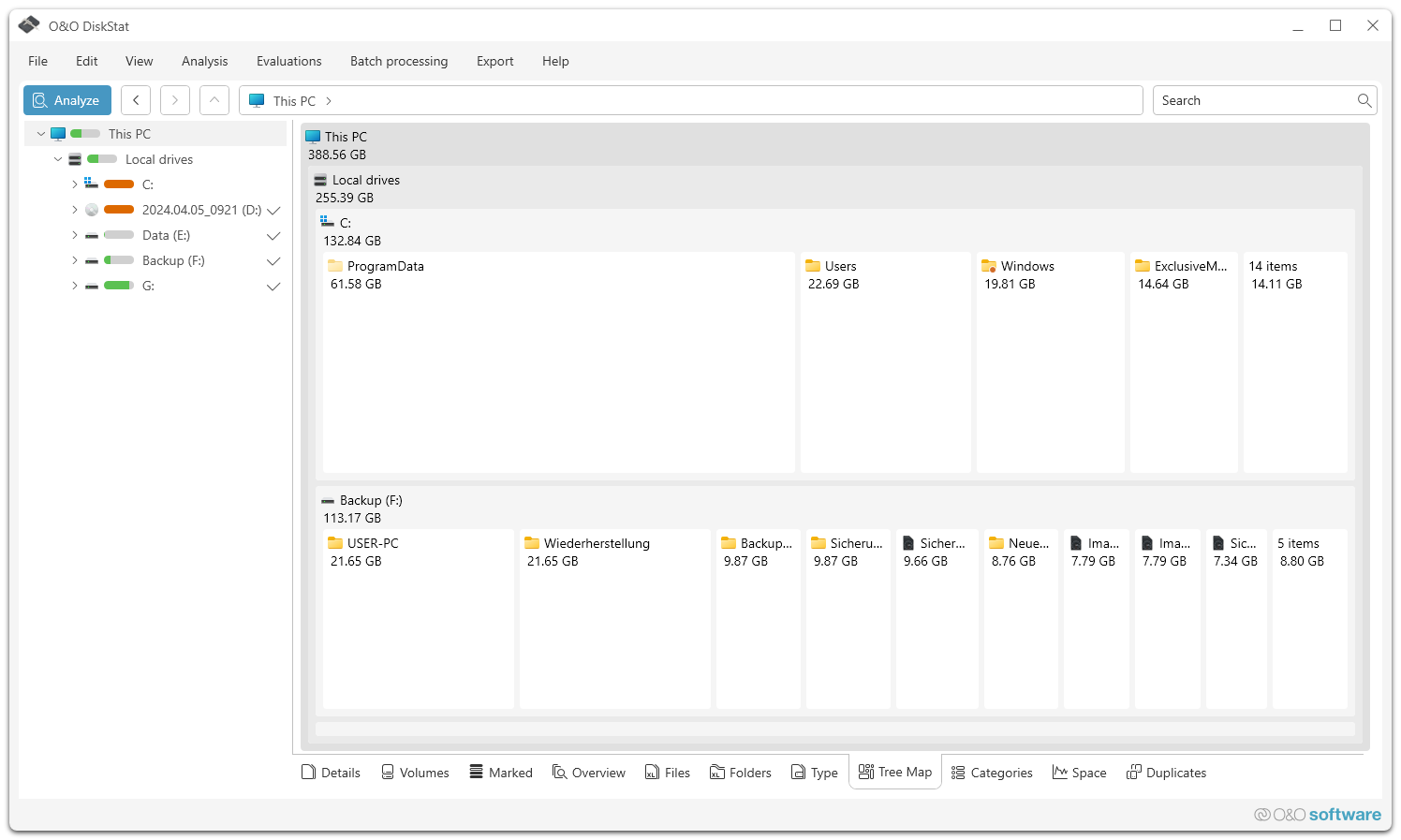The image size is (1401, 840).
Task: Open the Batch processing menu
Action: click(x=399, y=61)
